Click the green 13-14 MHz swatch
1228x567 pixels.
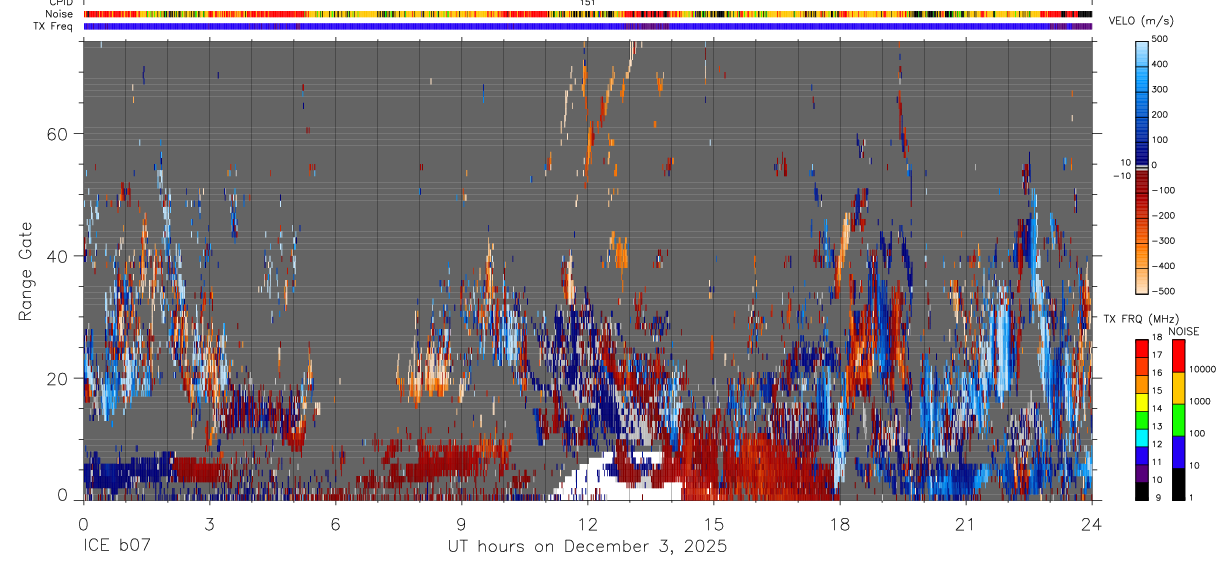click(1142, 419)
